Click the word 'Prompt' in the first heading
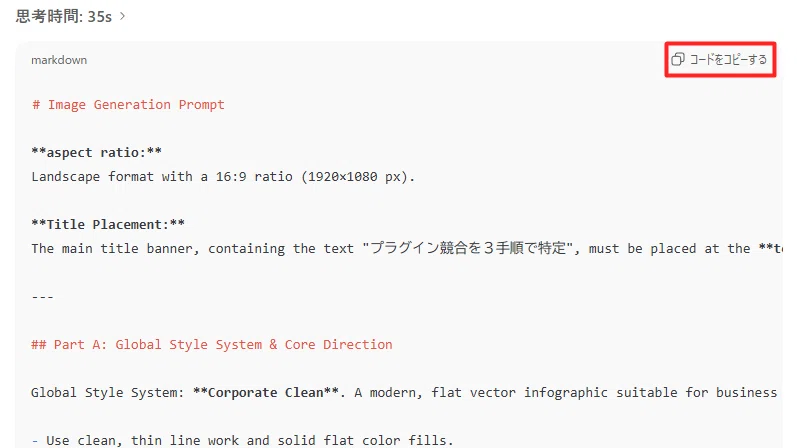 (x=201, y=105)
